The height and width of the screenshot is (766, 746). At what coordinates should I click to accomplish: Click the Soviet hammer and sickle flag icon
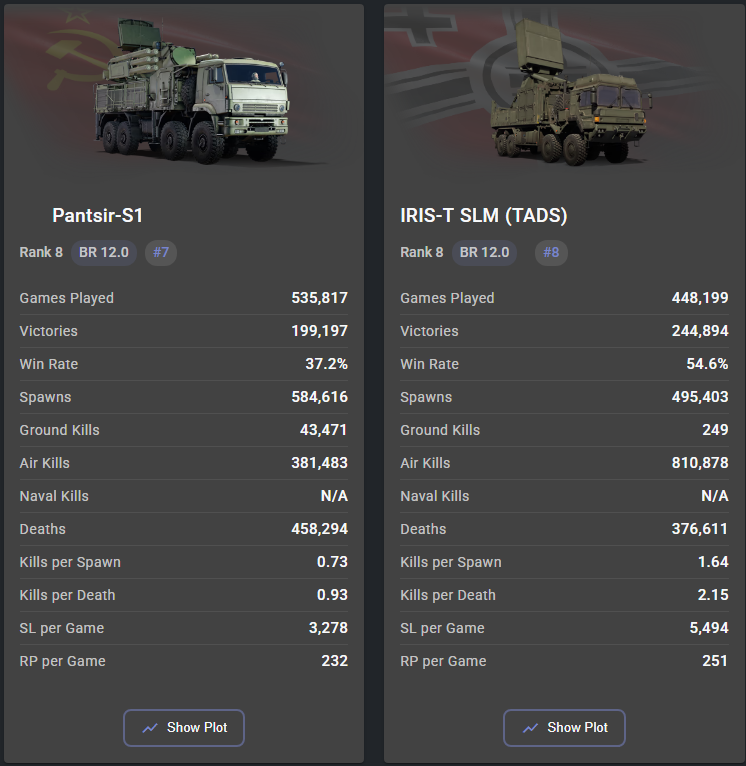click(78, 54)
